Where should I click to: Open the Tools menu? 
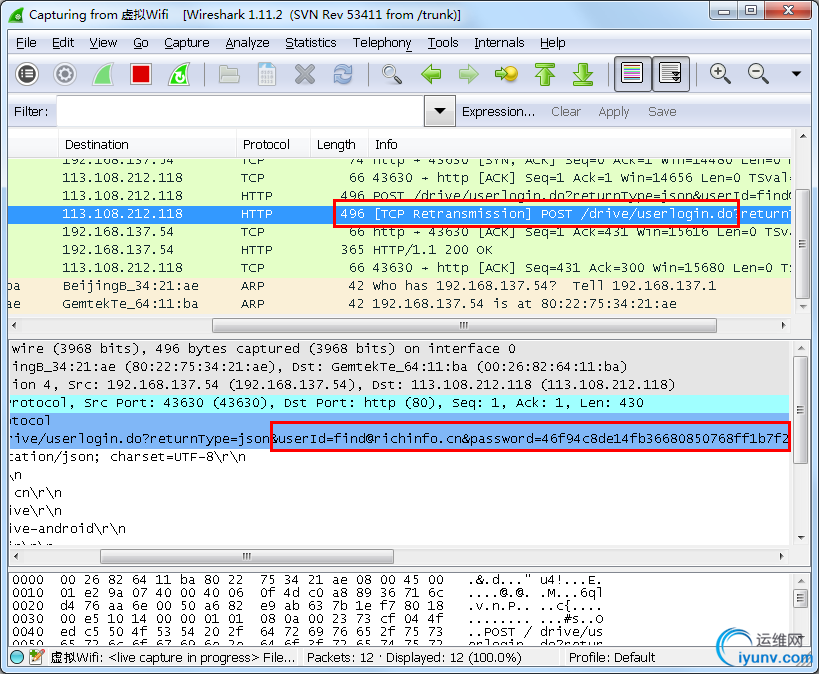[442, 43]
